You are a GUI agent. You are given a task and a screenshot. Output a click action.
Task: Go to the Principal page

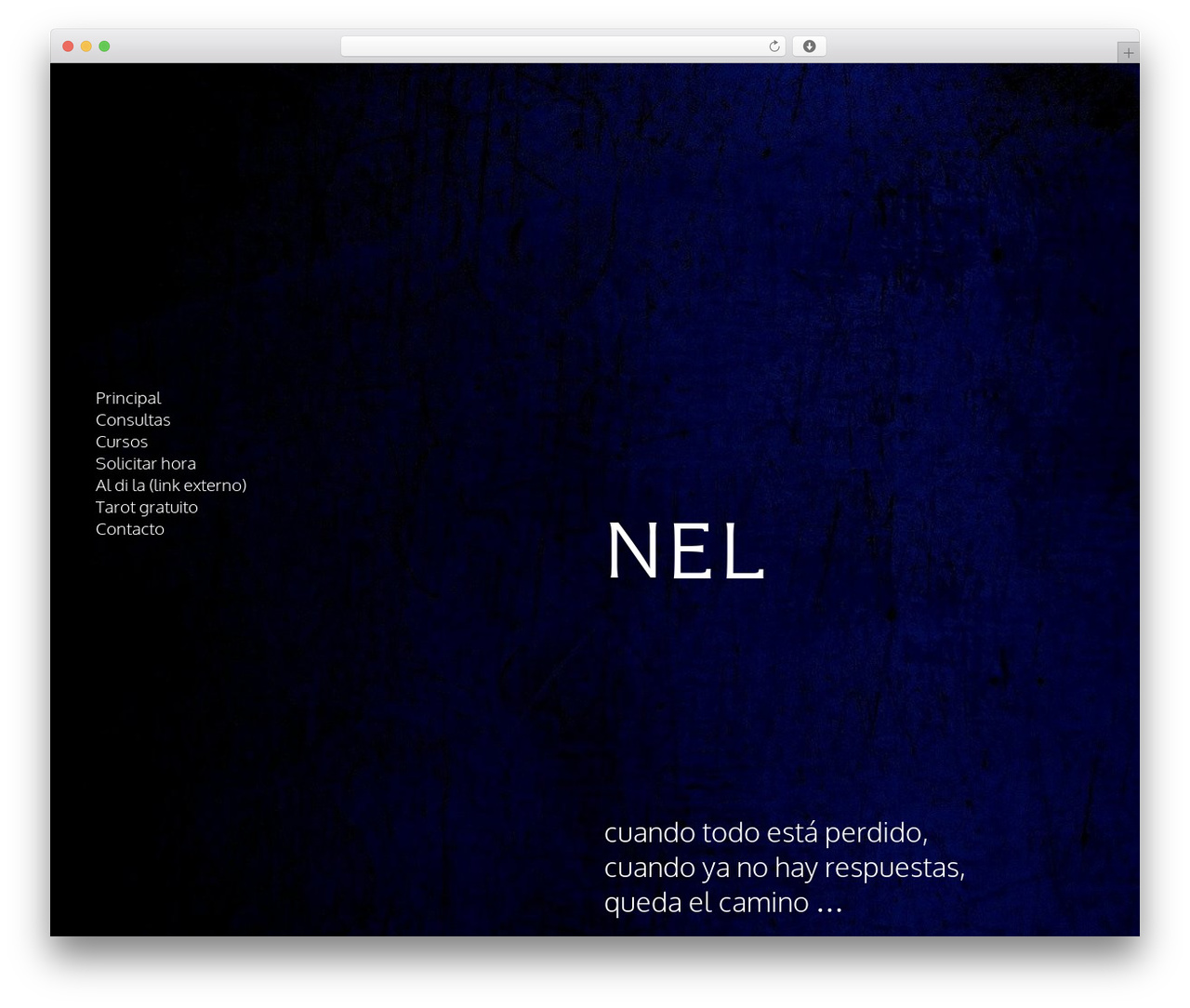(x=128, y=398)
